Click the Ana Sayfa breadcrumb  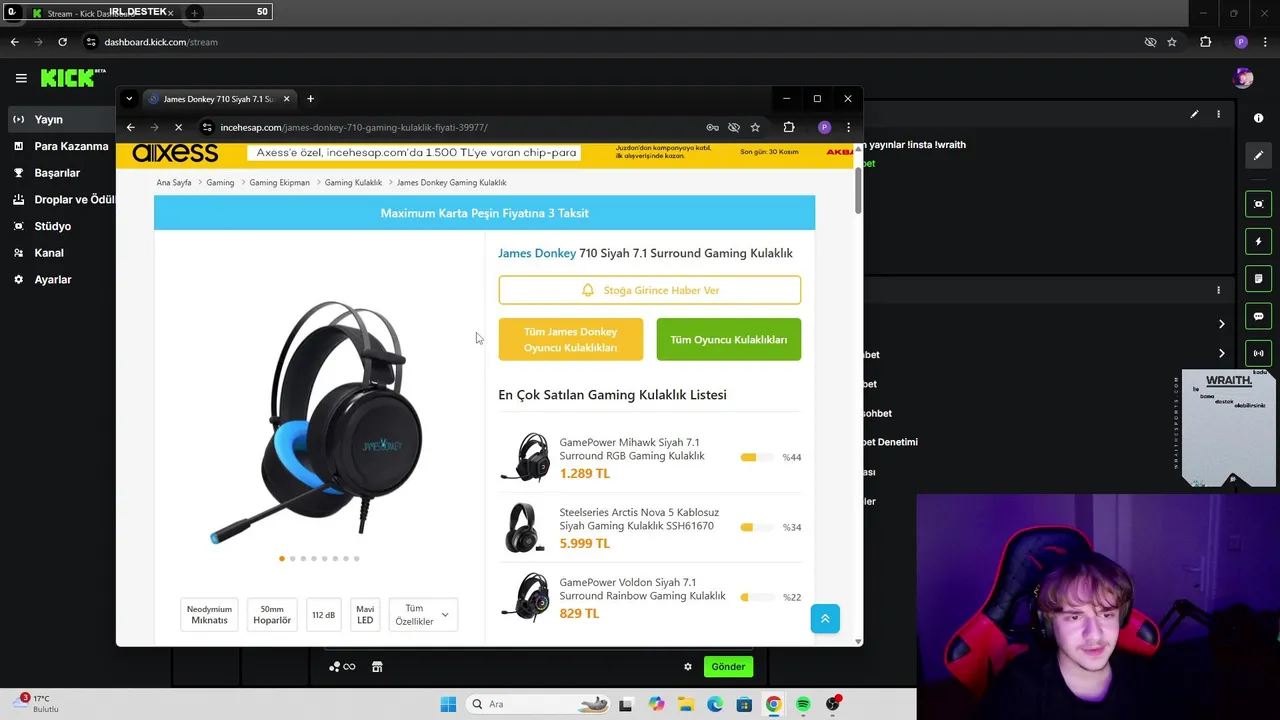[x=174, y=183]
